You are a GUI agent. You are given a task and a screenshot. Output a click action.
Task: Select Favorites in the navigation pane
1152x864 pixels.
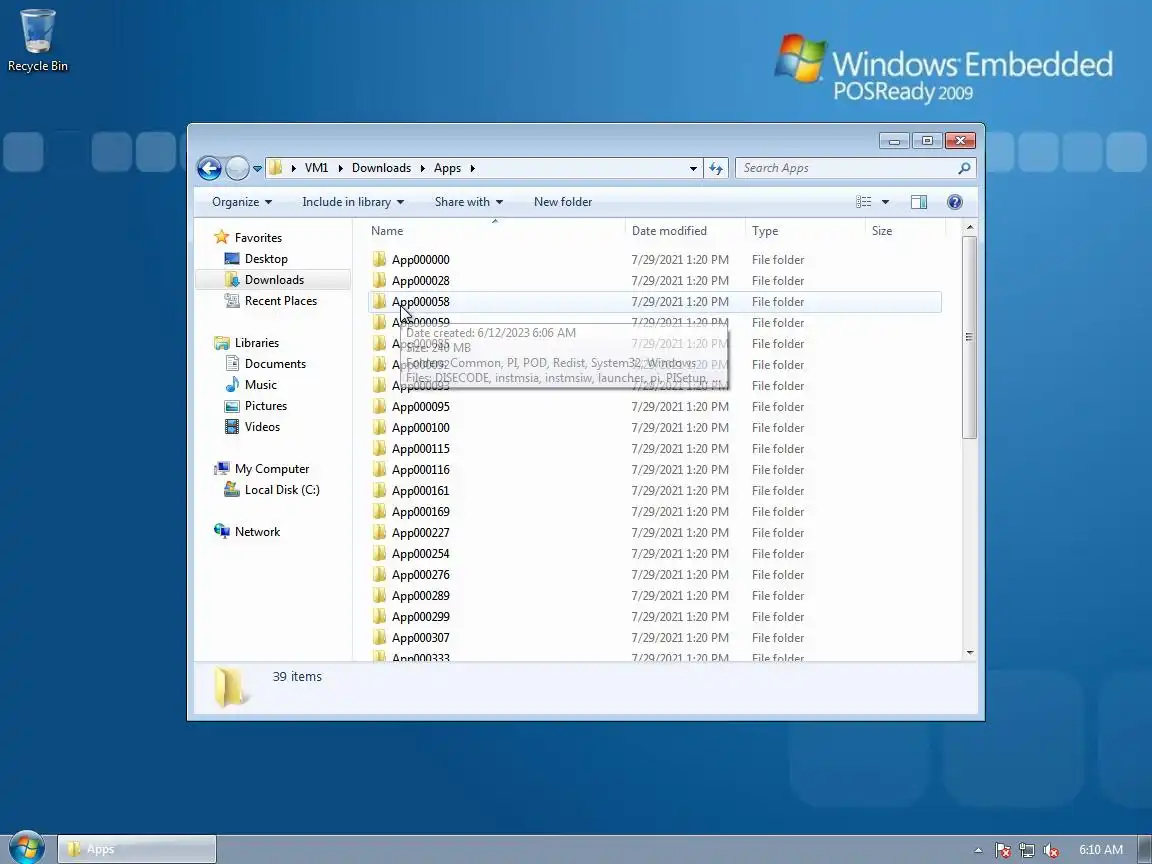258,238
